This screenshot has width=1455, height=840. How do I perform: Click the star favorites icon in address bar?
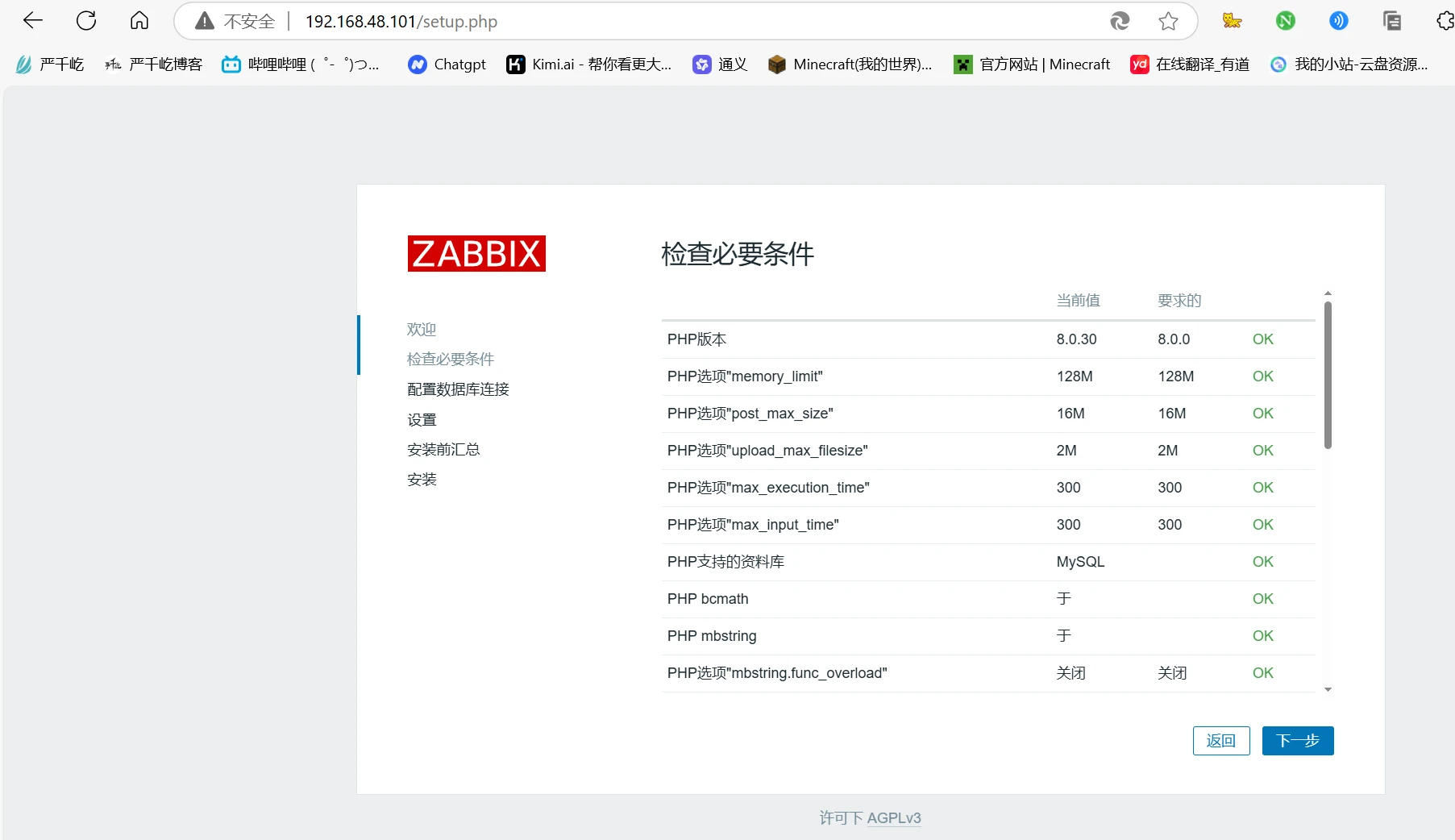coord(1168,21)
